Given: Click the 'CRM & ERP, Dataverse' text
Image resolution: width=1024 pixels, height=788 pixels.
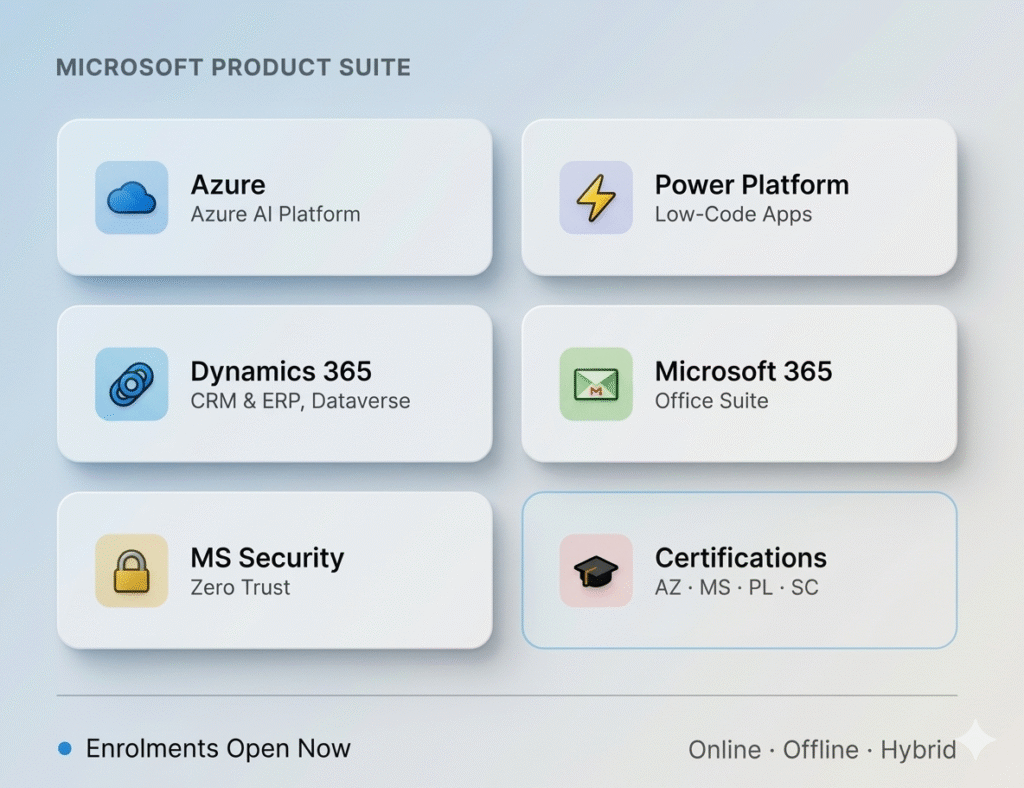Looking at the screenshot, I should 300,401.
